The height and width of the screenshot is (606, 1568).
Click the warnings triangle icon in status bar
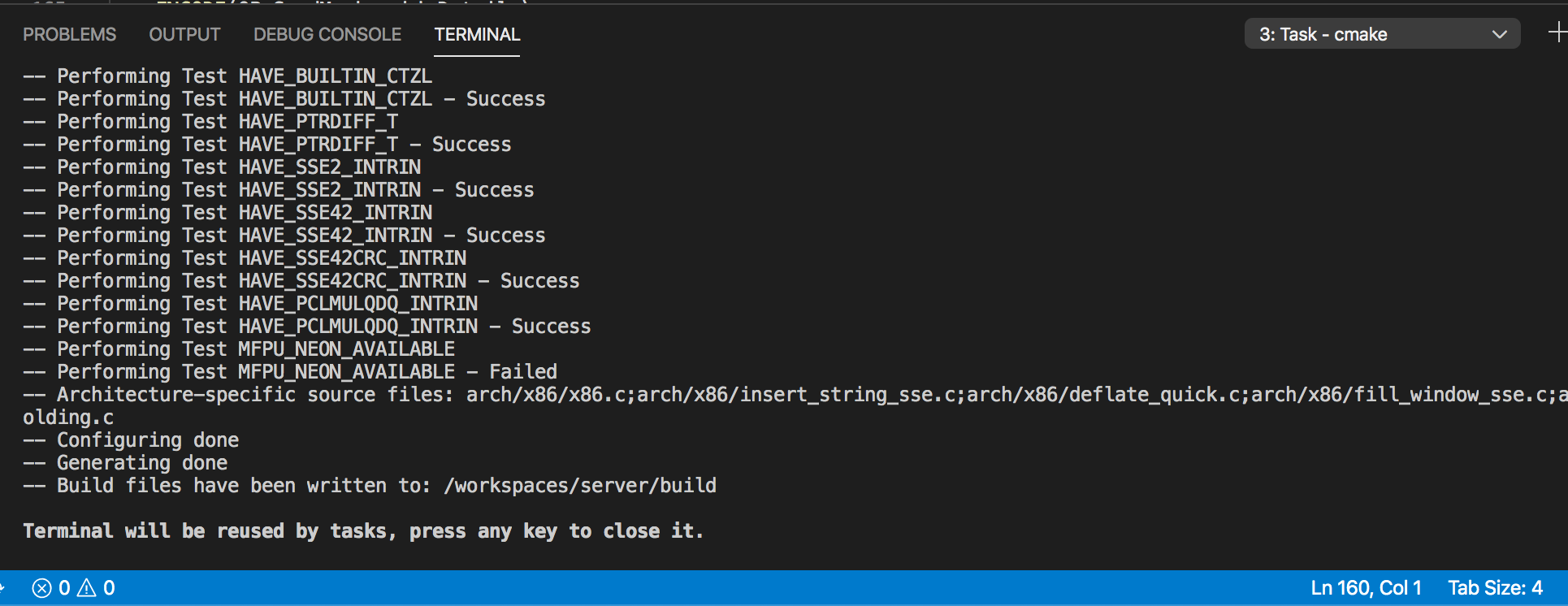[x=86, y=588]
